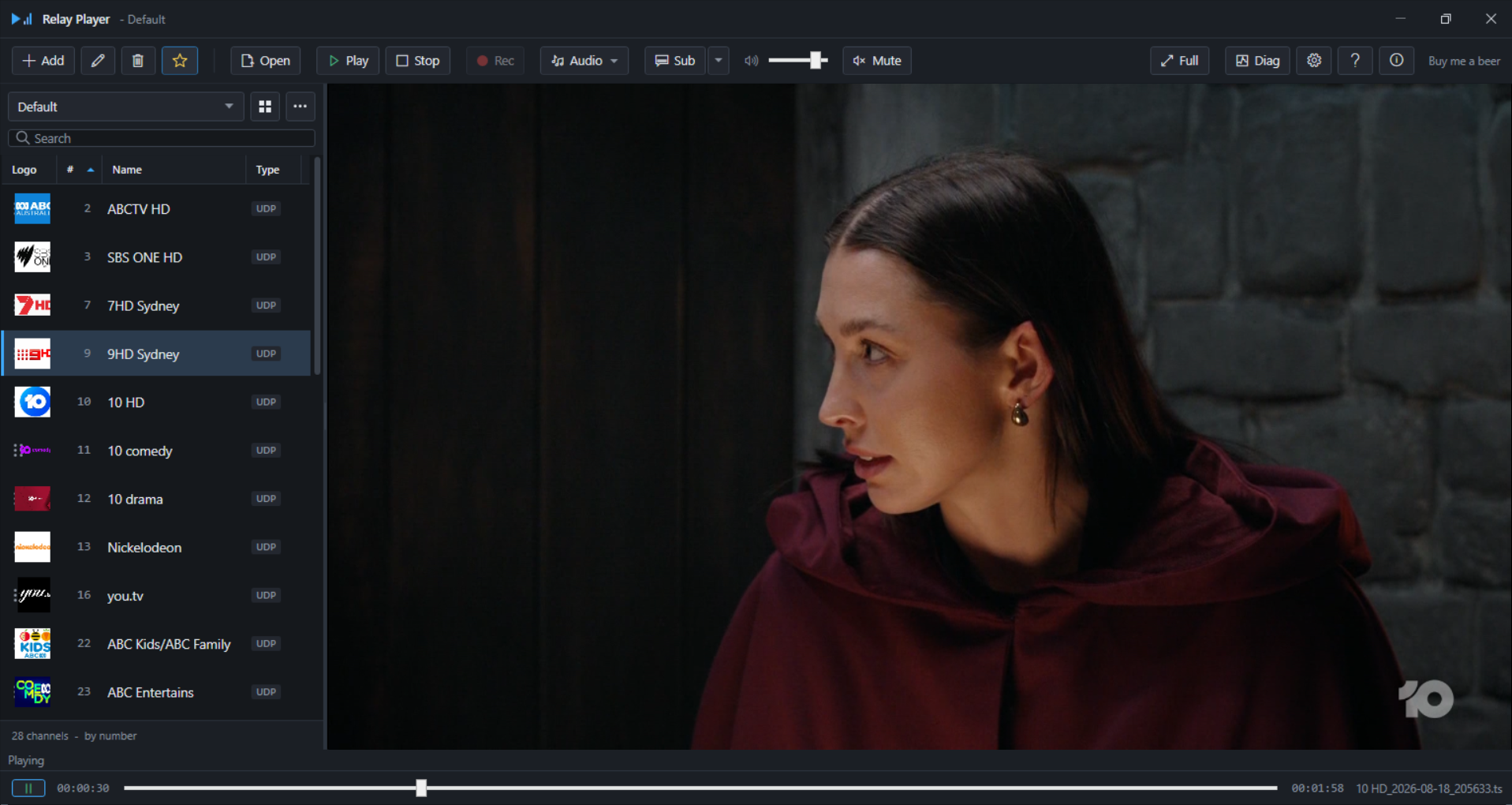Open the Diag diagnostics panel

(x=1257, y=61)
